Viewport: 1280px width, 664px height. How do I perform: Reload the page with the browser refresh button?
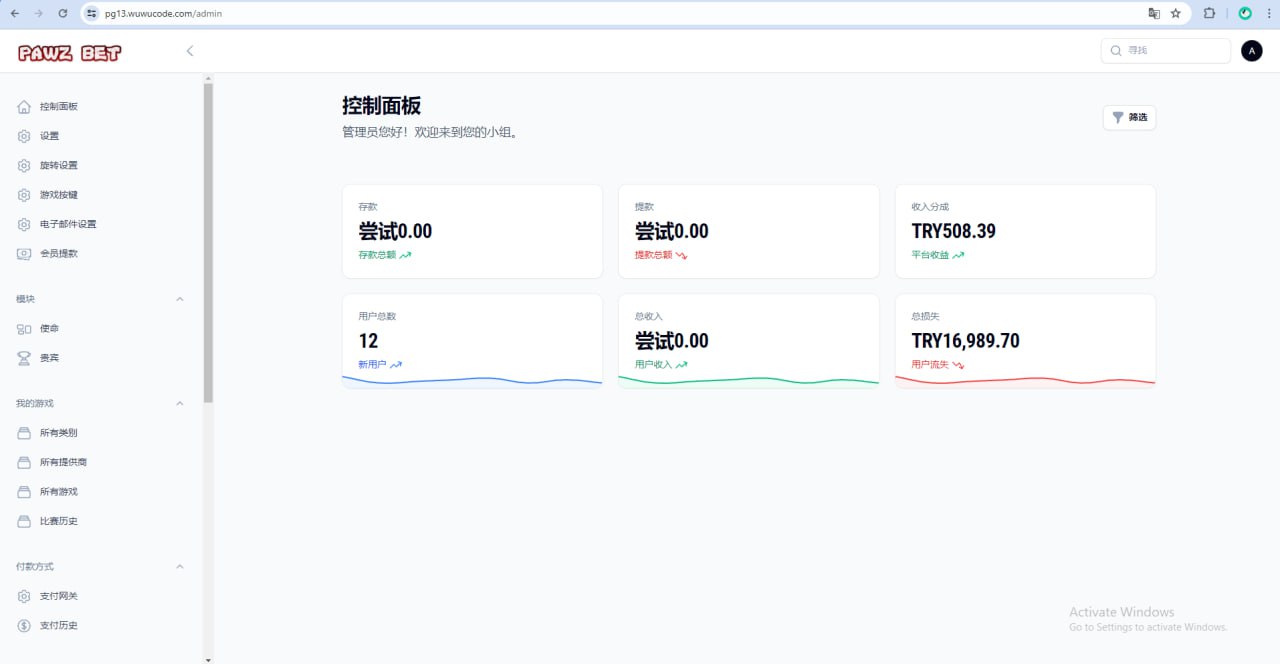pyautogui.click(x=63, y=14)
